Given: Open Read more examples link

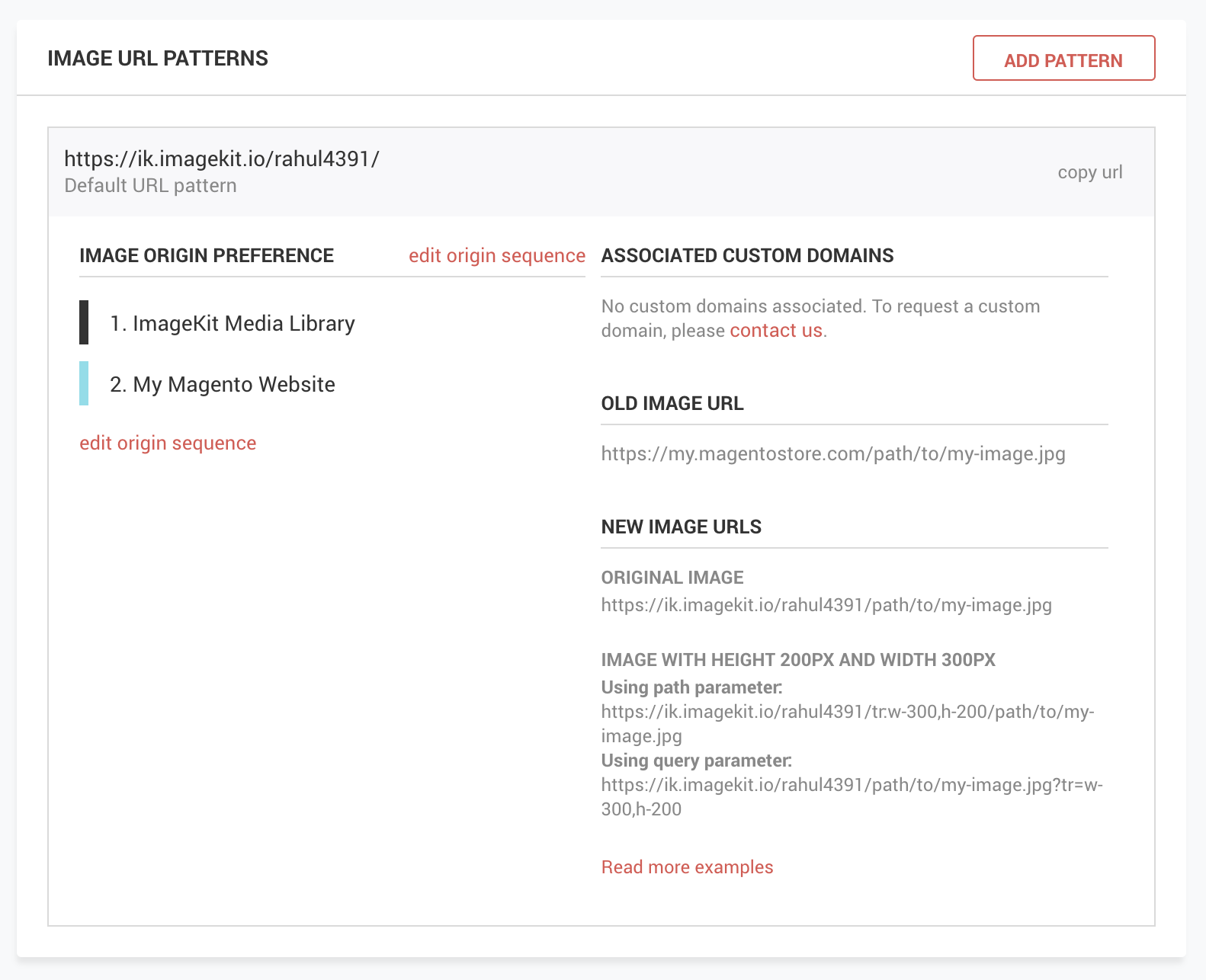Looking at the screenshot, I should coord(687,867).
